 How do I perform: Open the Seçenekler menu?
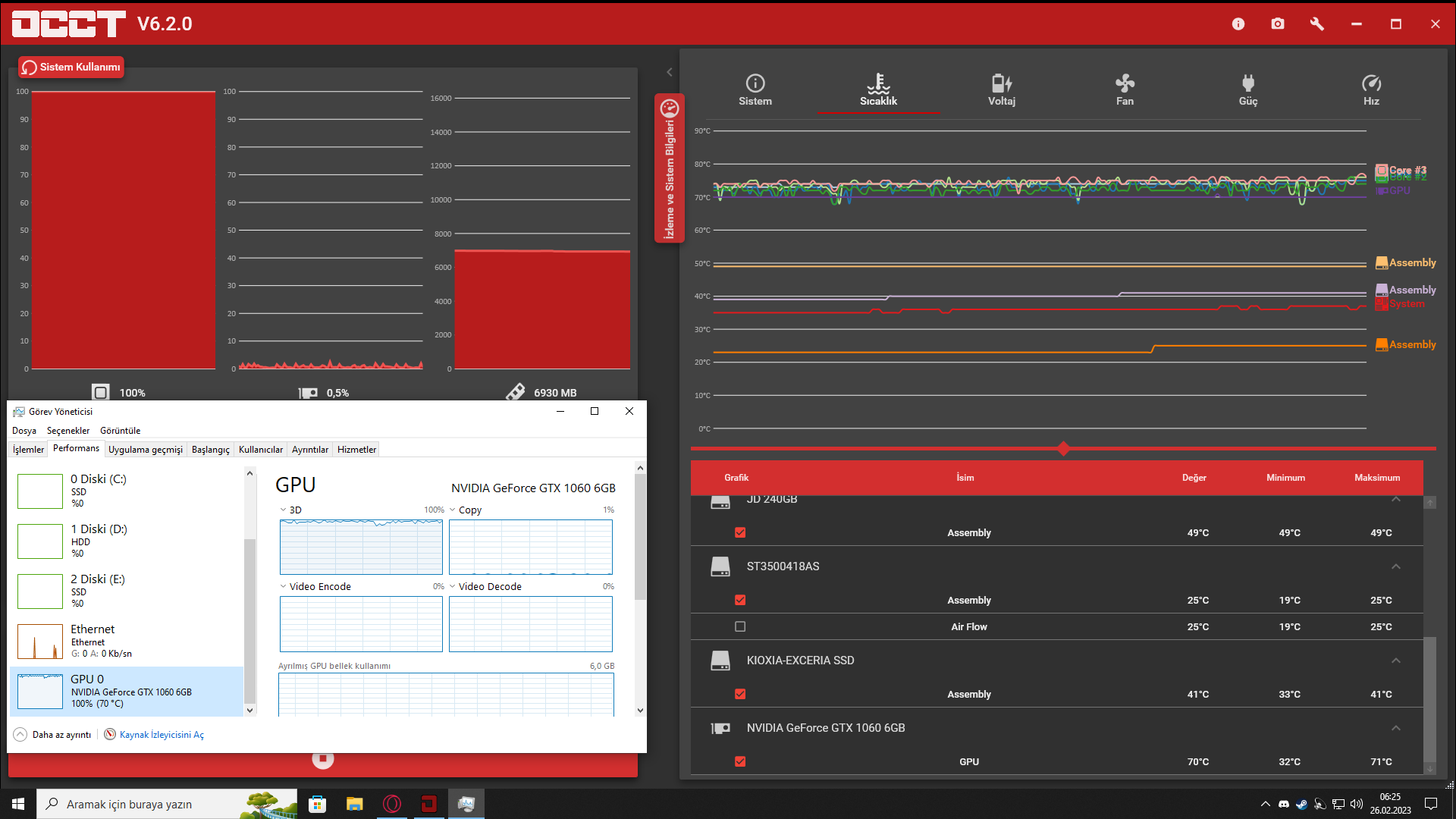coord(68,431)
